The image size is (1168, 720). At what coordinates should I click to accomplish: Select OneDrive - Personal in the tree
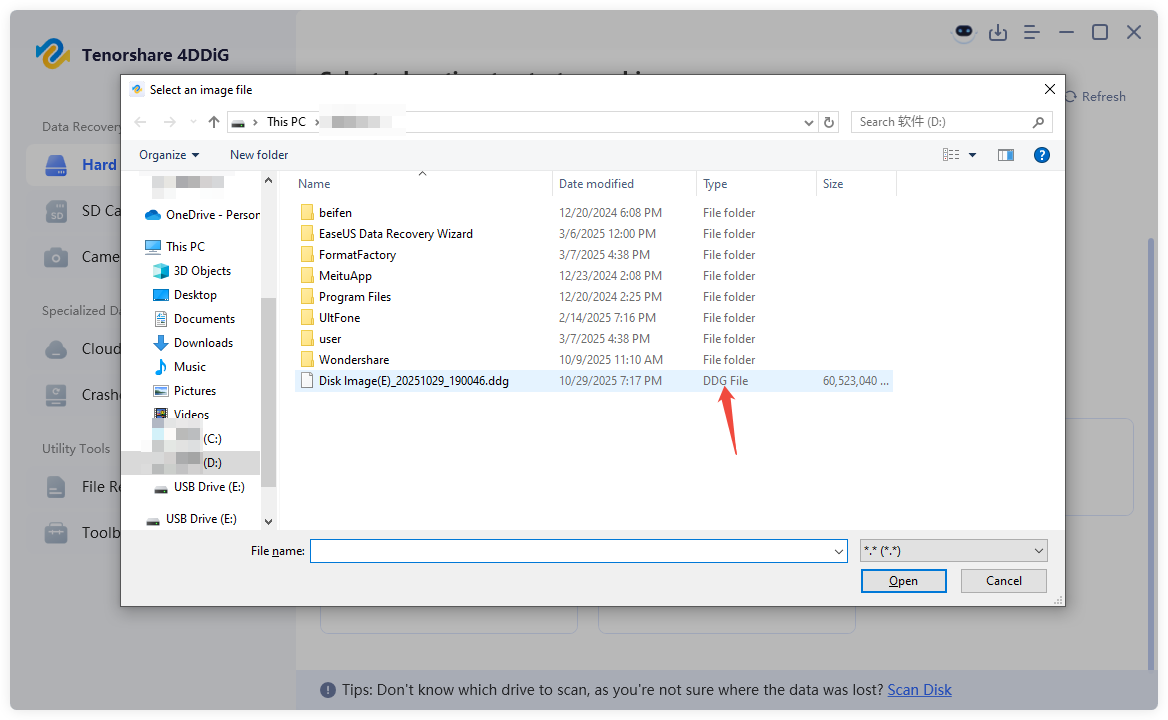[203, 215]
